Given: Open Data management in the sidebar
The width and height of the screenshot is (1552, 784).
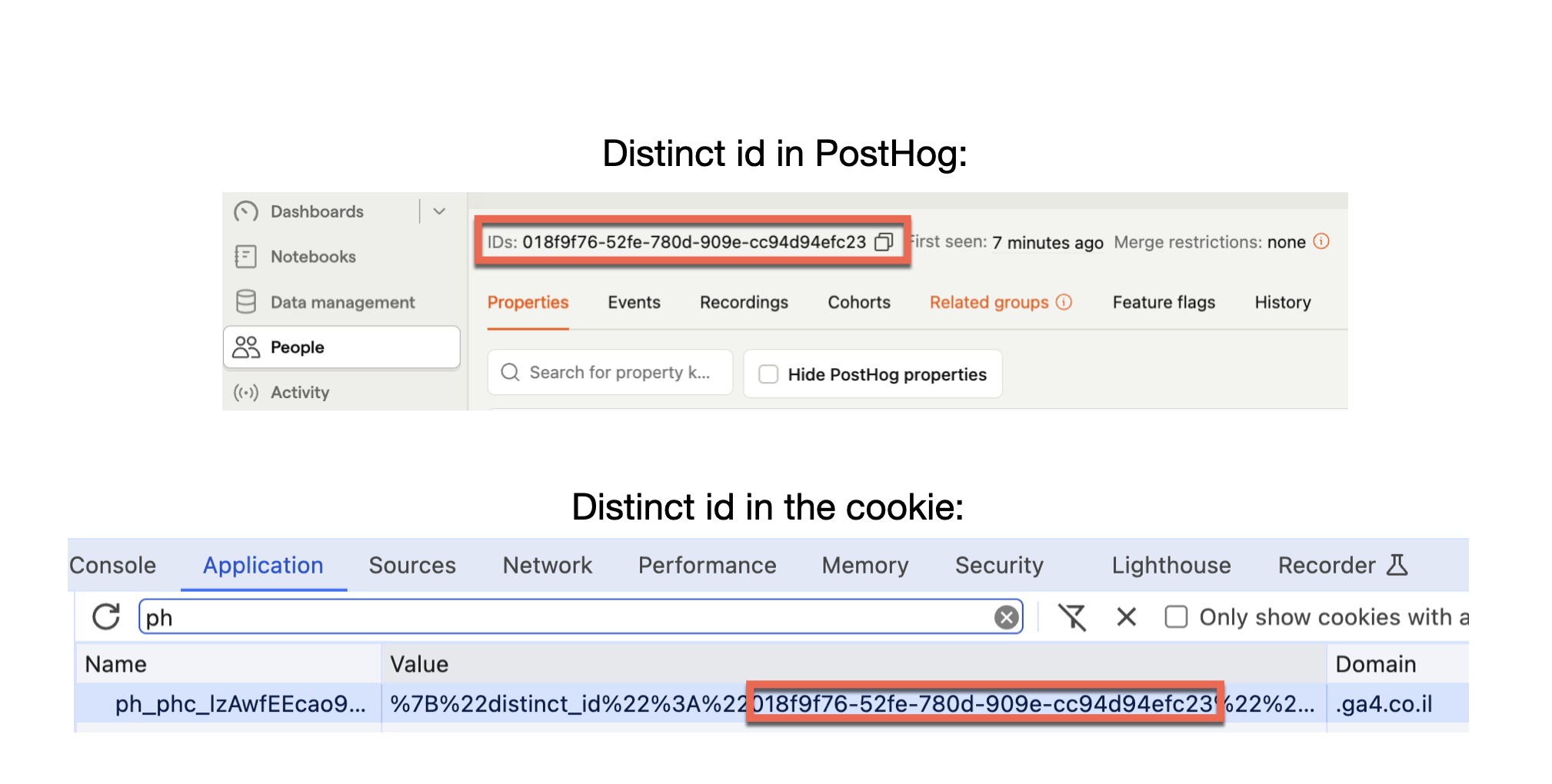Looking at the screenshot, I should click(x=342, y=302).
